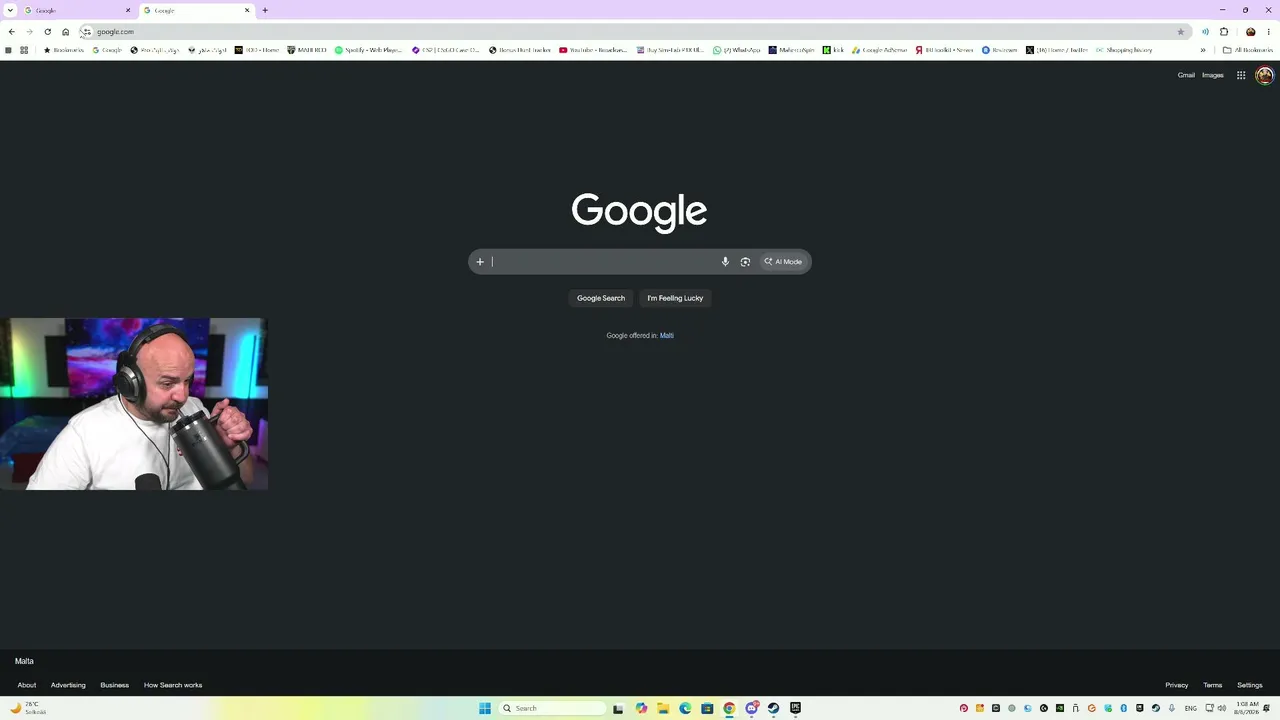Open the WhatsApp bookmark
Screen dimensions: 1280x720
pos(736,50)
